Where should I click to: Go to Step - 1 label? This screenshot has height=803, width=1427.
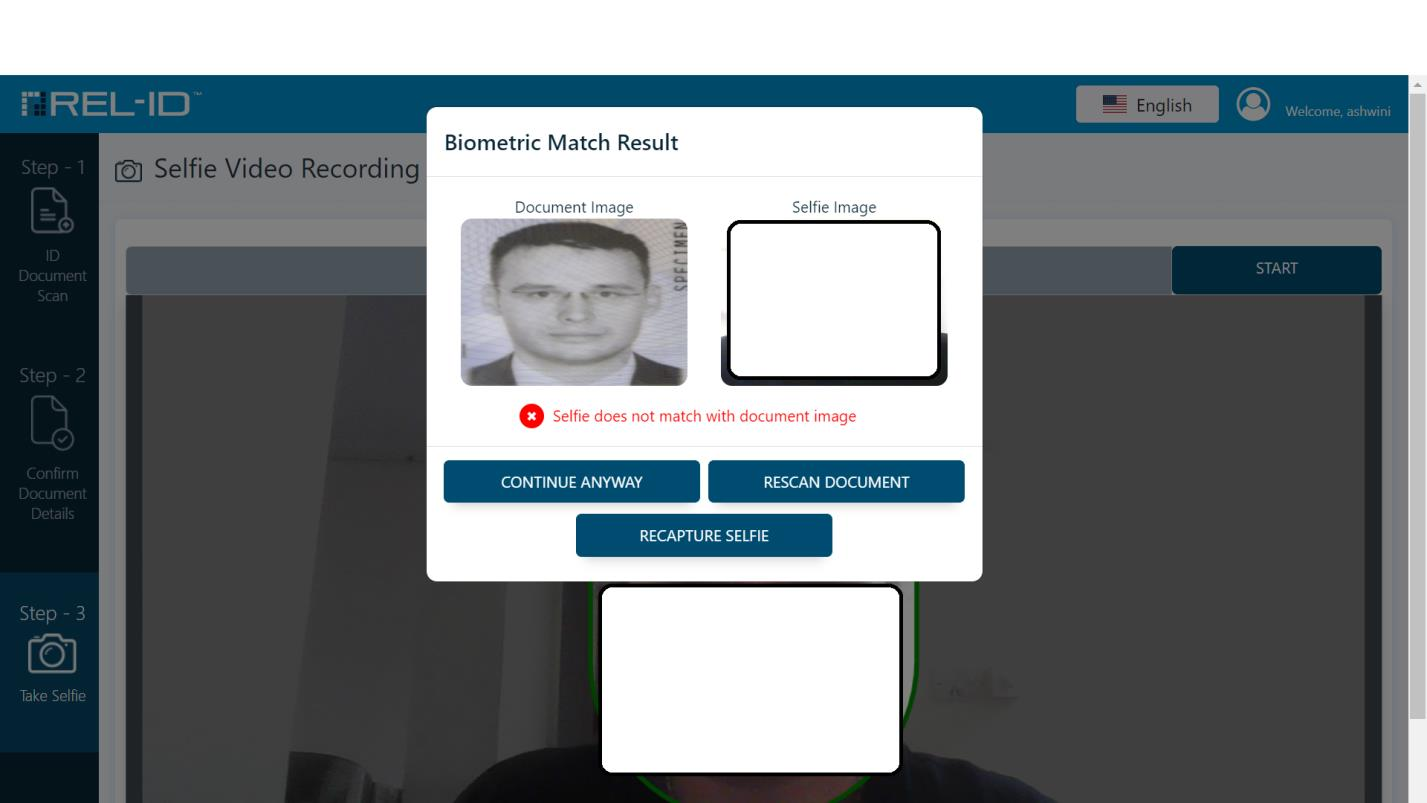[x=53, y=167]
